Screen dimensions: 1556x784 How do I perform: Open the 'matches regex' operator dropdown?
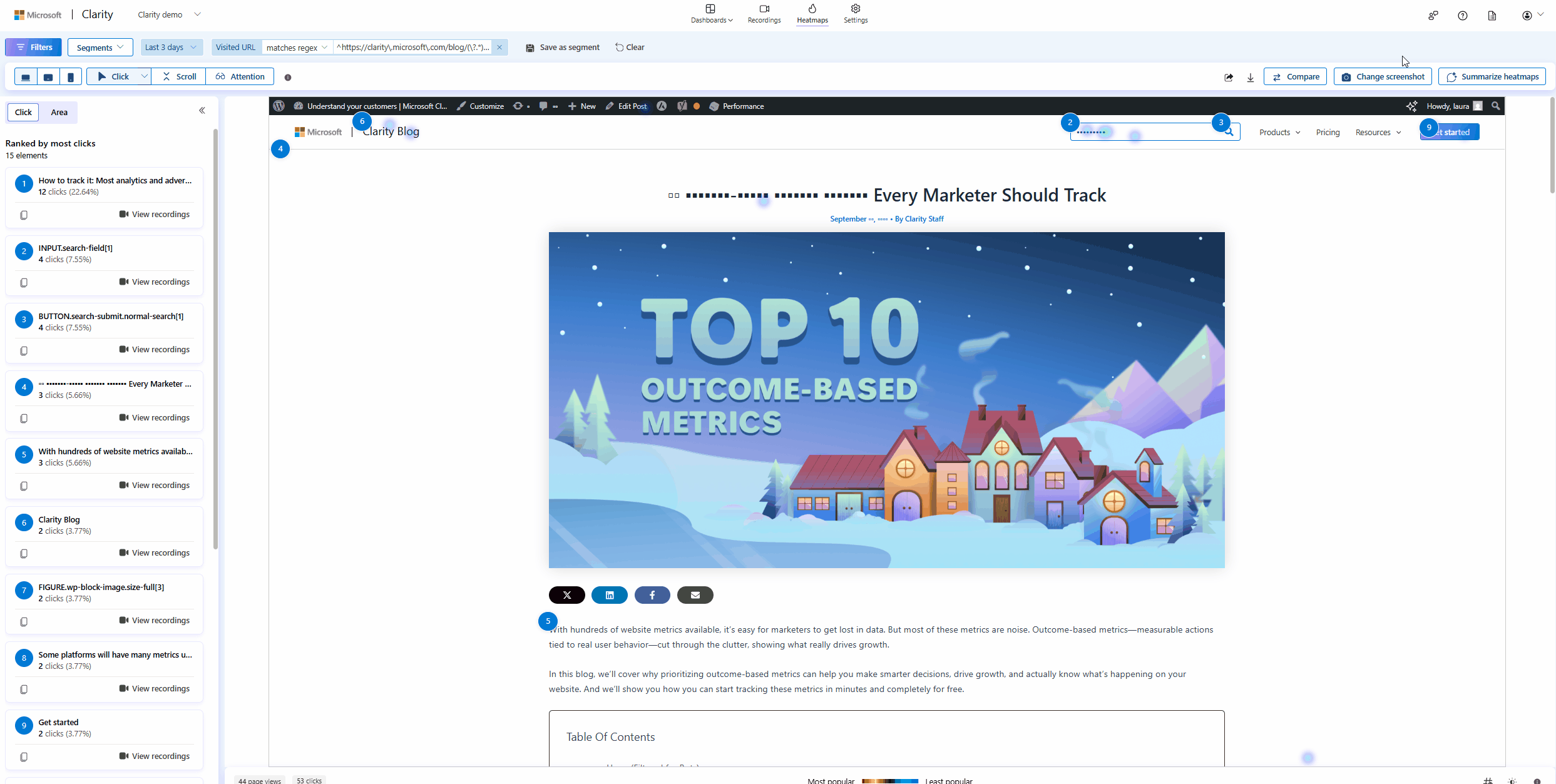coord(297,48)
